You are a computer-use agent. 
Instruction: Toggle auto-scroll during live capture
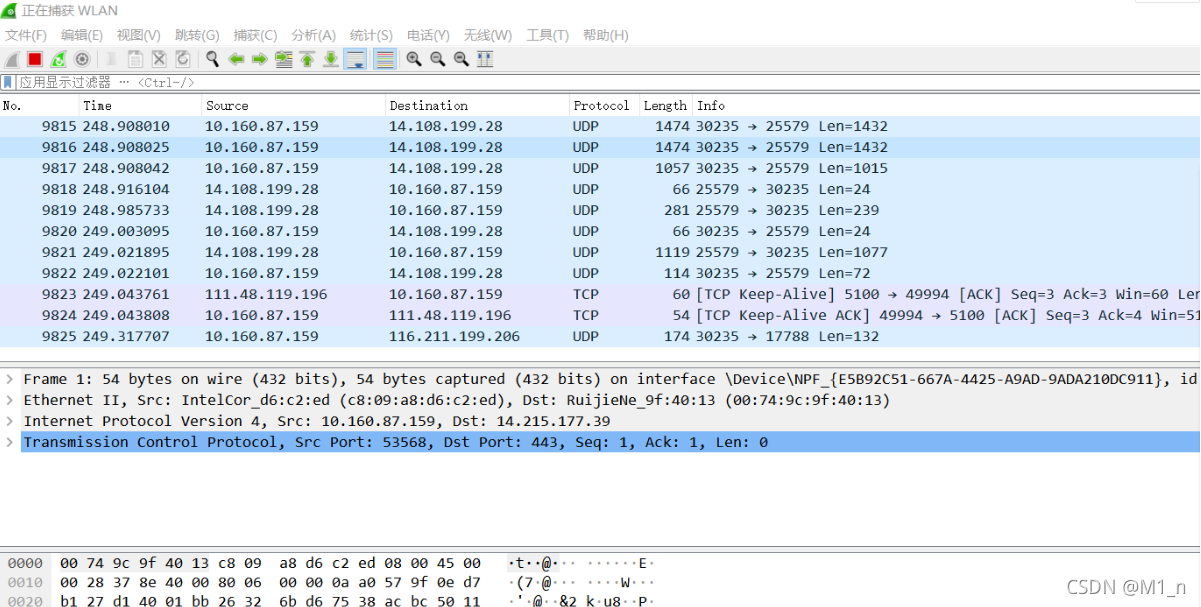pyautogui.click(x=355, y=60)
